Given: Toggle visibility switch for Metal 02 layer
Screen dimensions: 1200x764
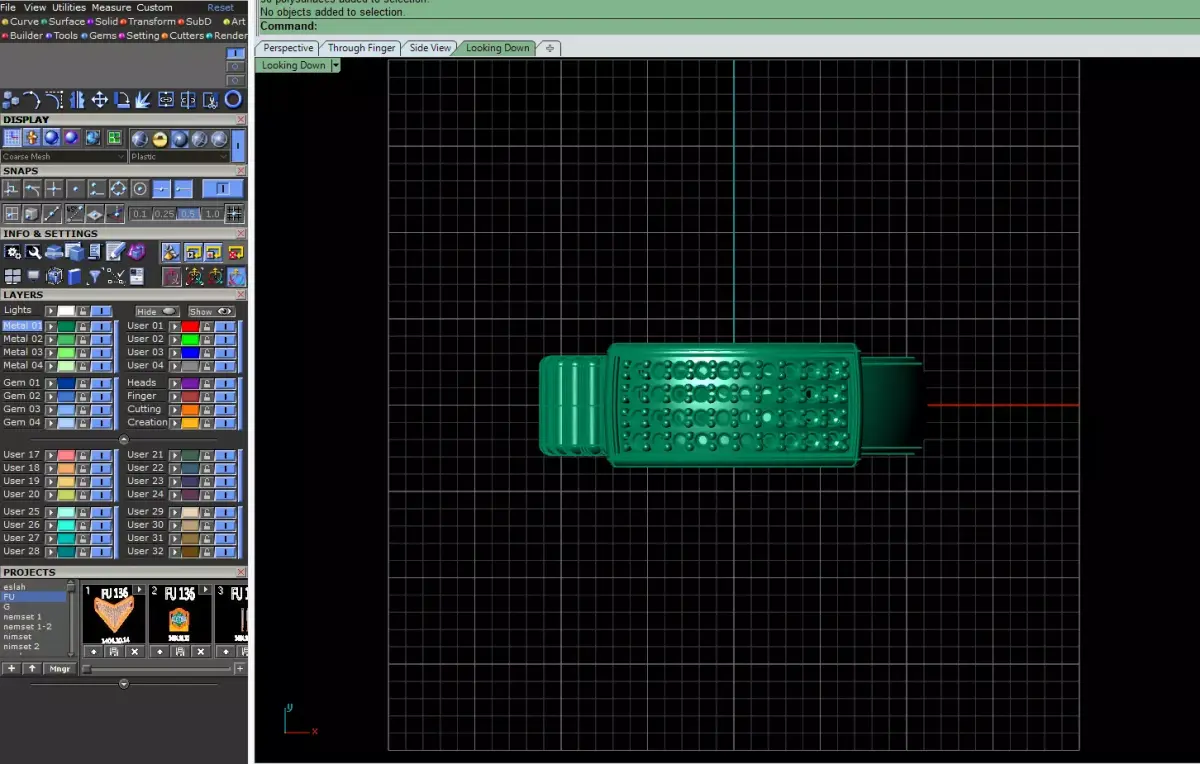Looking at the screenshot, I should [x=101, y=340].
